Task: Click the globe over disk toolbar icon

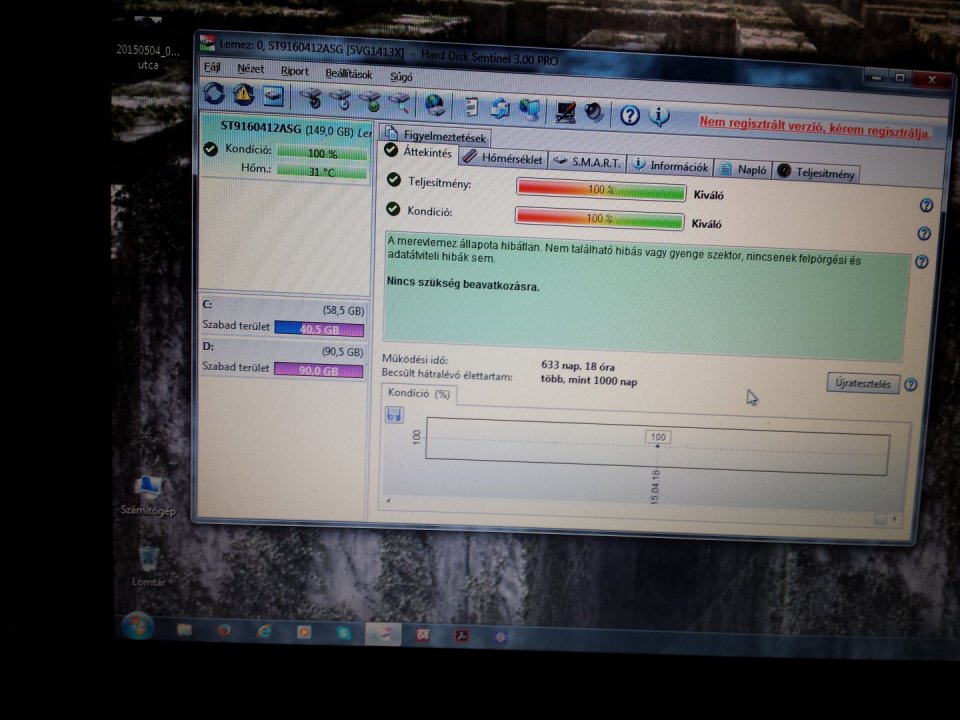Action: coord(435,105)
